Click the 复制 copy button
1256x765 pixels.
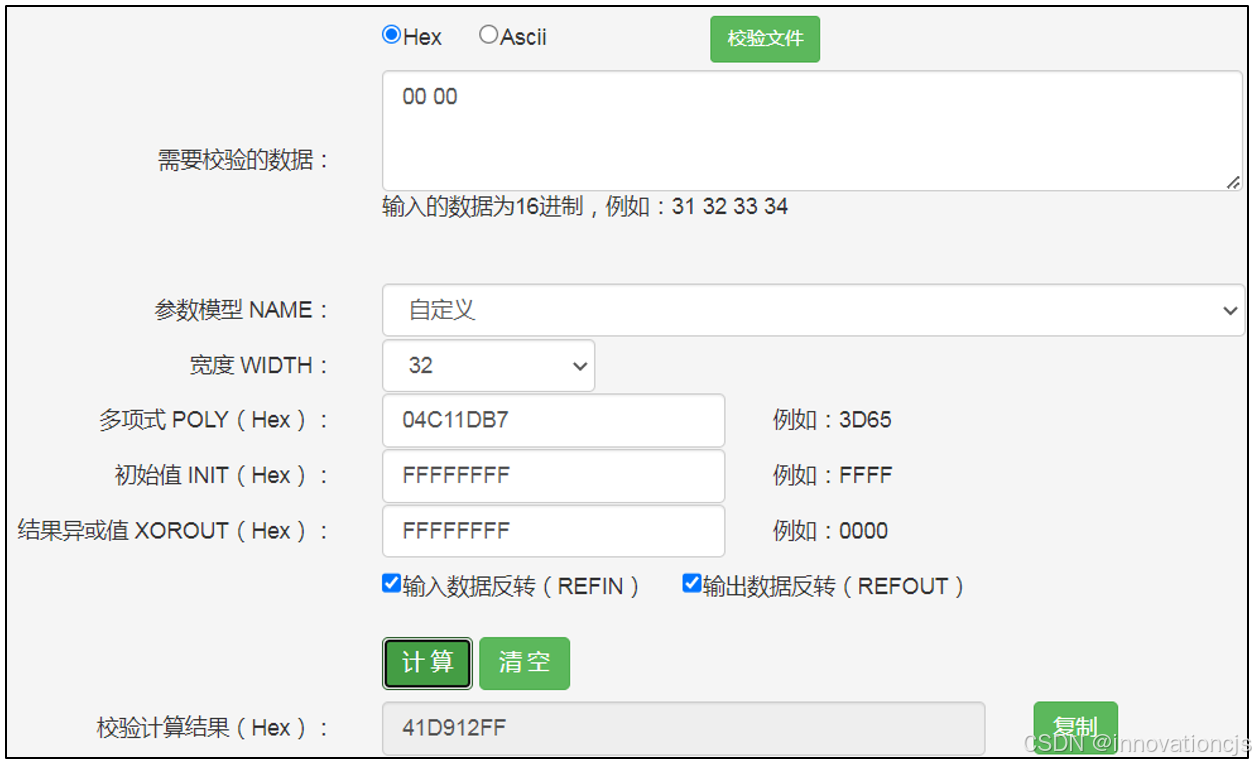click(1075, 728)
